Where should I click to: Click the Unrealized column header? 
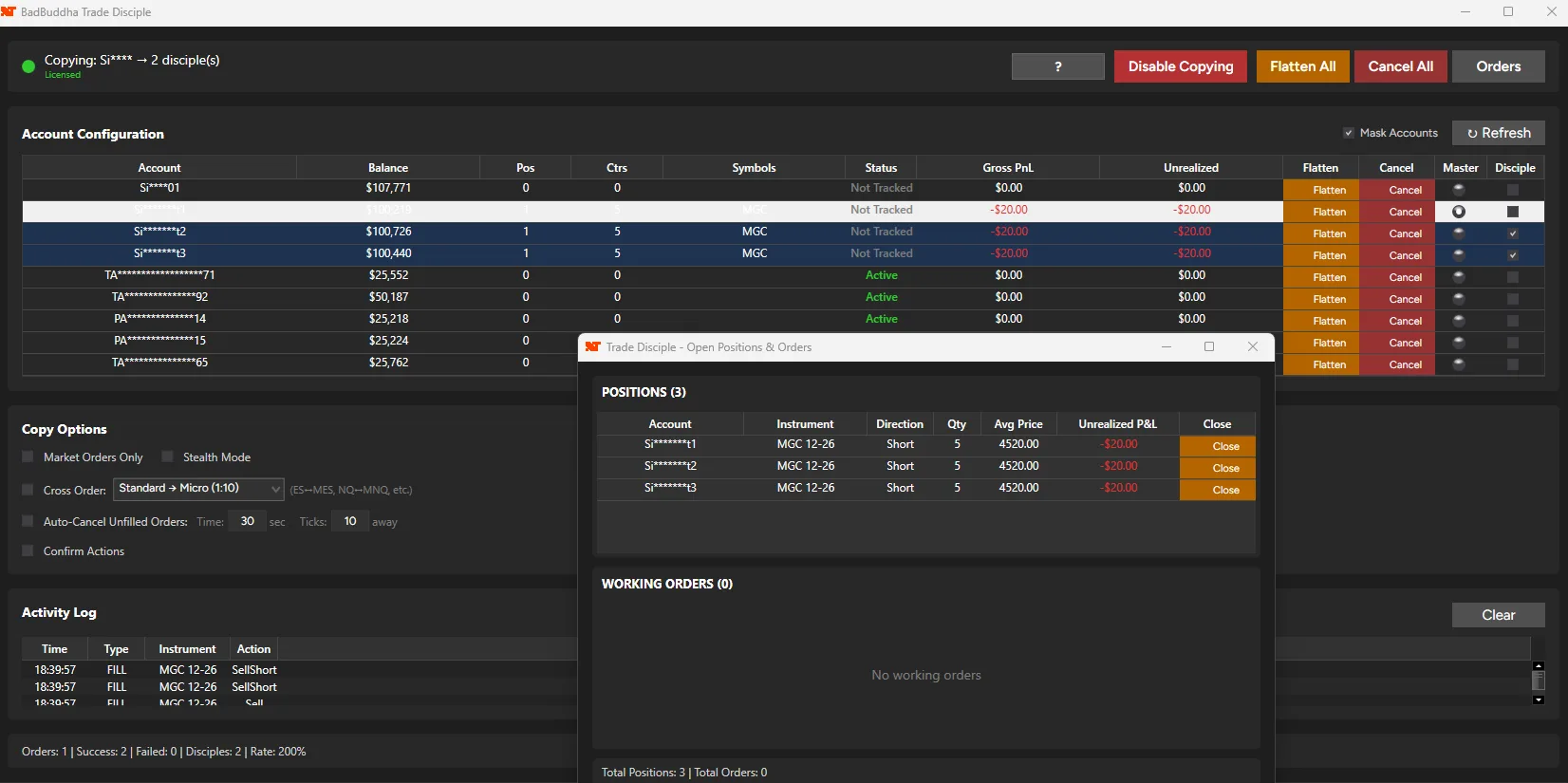coord(1191,168)
